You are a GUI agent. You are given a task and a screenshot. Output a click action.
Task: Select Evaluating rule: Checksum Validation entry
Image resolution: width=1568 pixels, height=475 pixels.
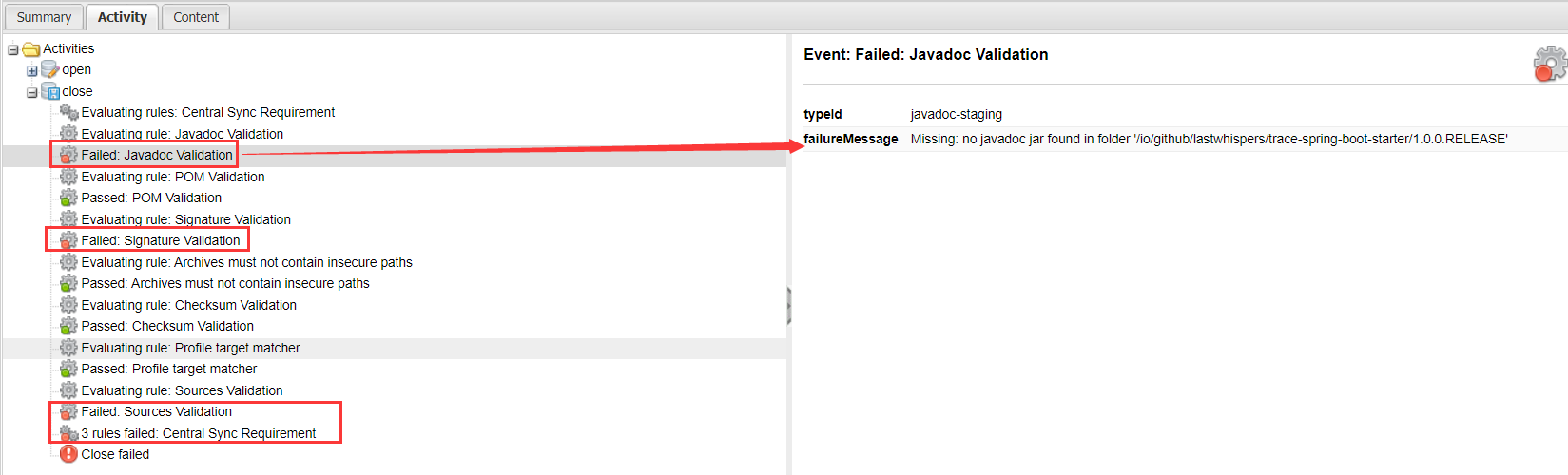click(189, 305)
